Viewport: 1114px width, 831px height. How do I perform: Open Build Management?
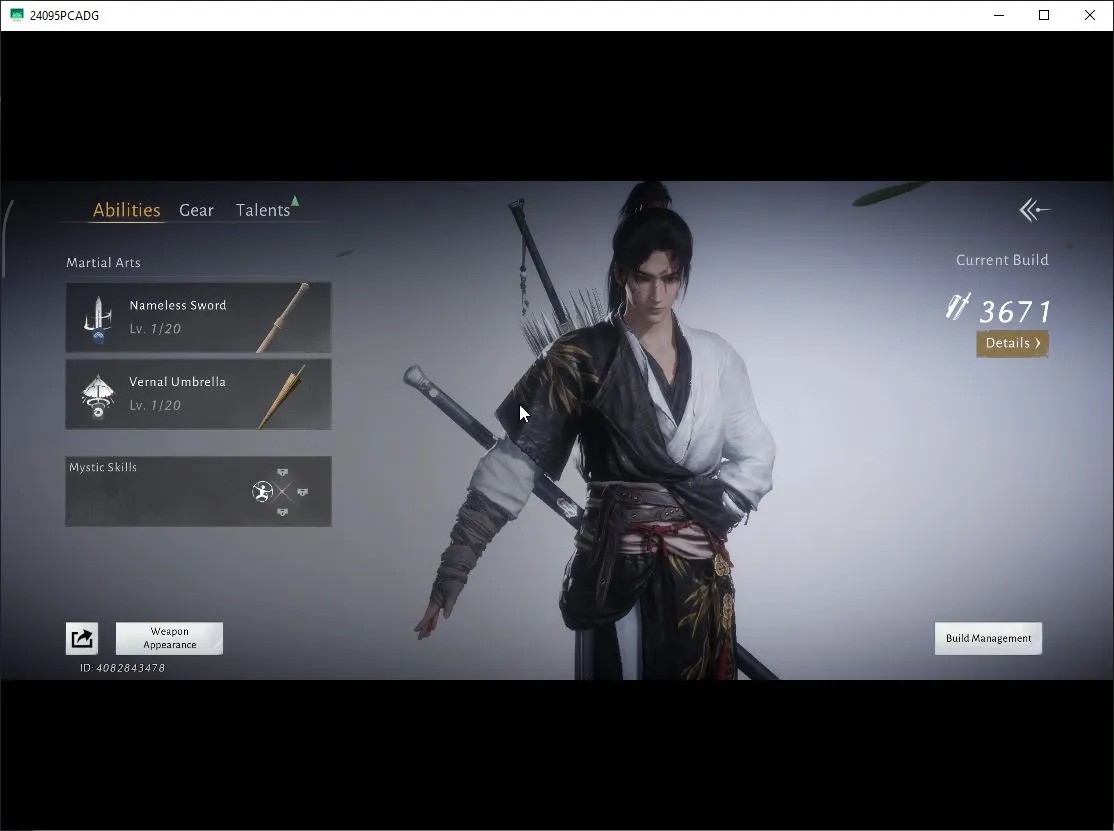(x=988, y=639)
